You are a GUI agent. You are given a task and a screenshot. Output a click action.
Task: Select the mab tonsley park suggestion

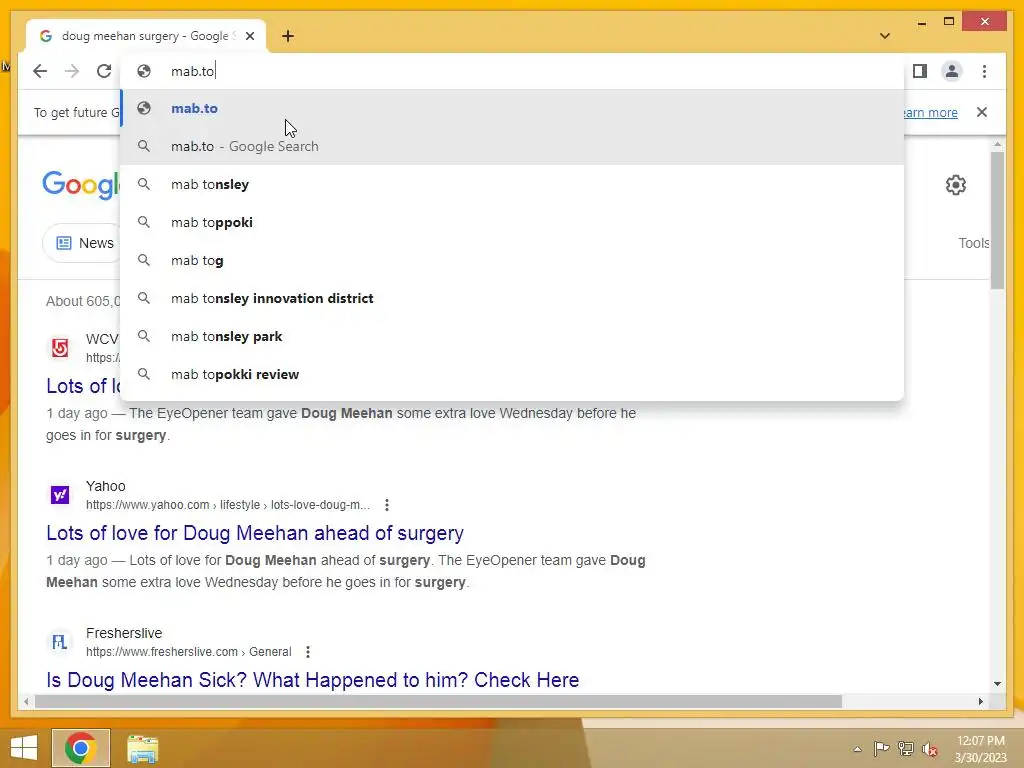[x=513, y=336]
